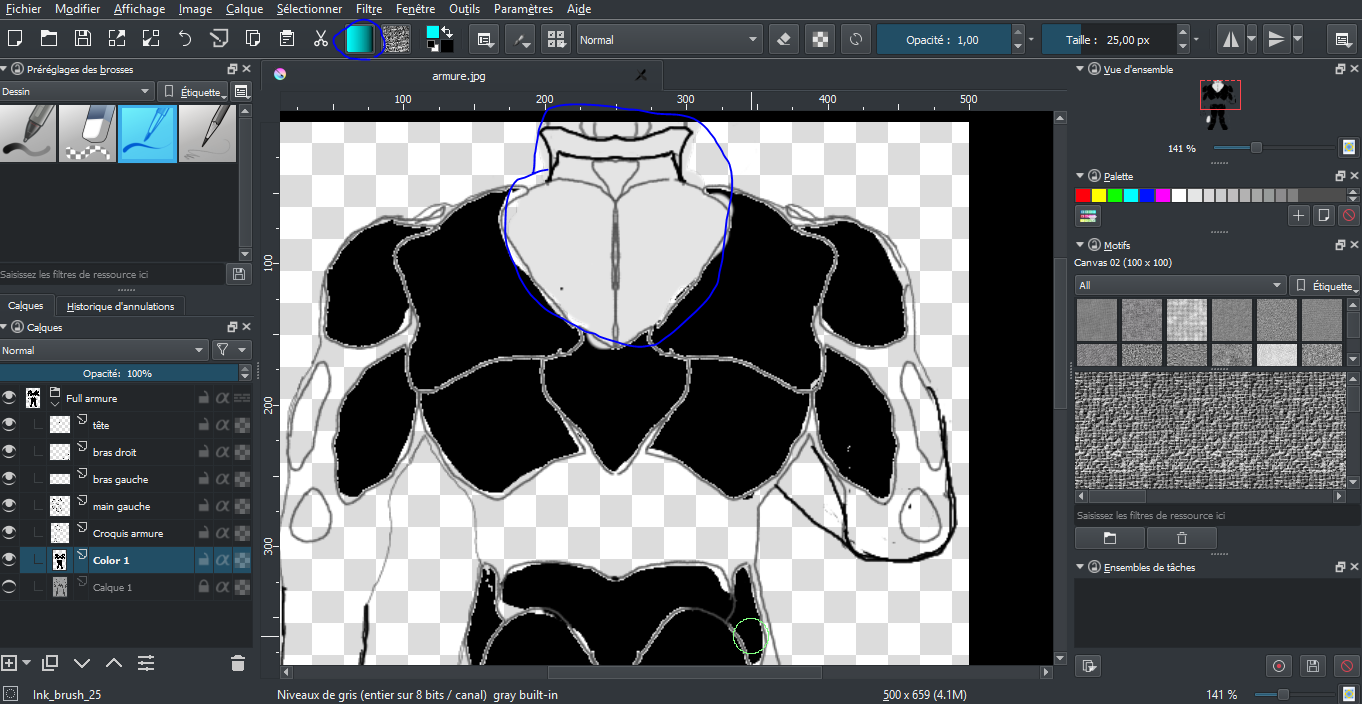Expand the Dessin brush tag dropdown
The image size is (1362, 704).
tap(77, 91)
